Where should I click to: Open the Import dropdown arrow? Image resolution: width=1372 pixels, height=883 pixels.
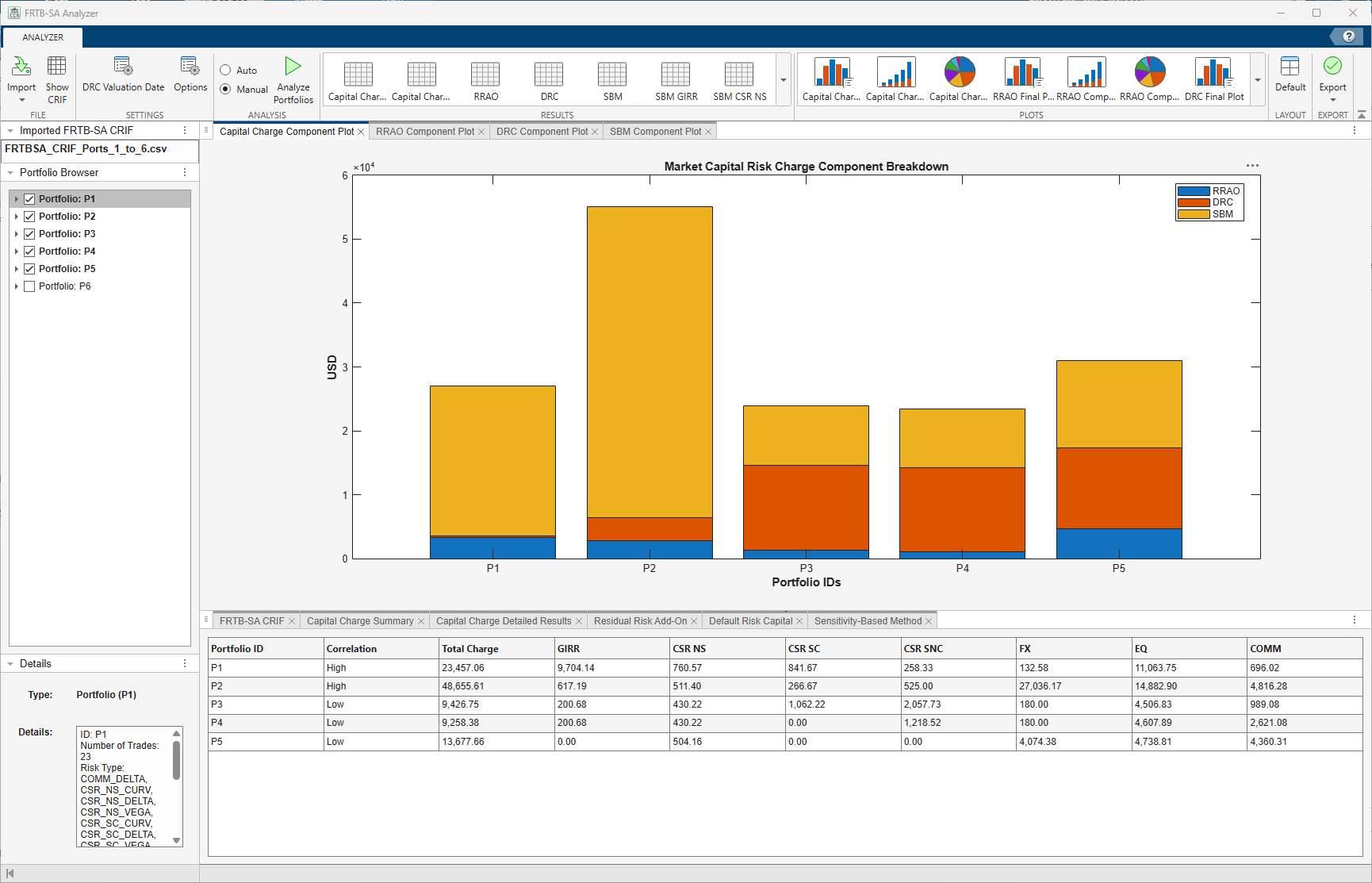tap(21, 100)
